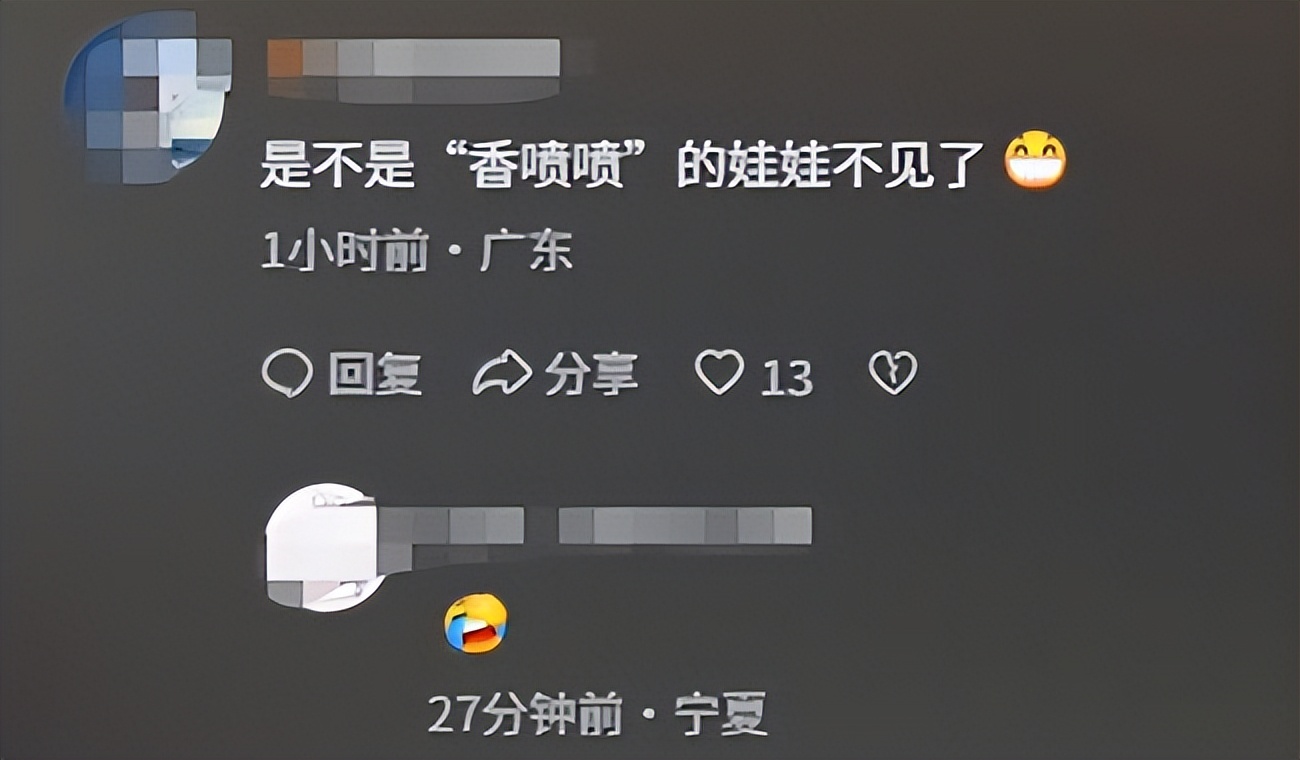Click the laughing-crying emoji reply
This screenshot has height=760, width=1300.
tap(476, 624)
